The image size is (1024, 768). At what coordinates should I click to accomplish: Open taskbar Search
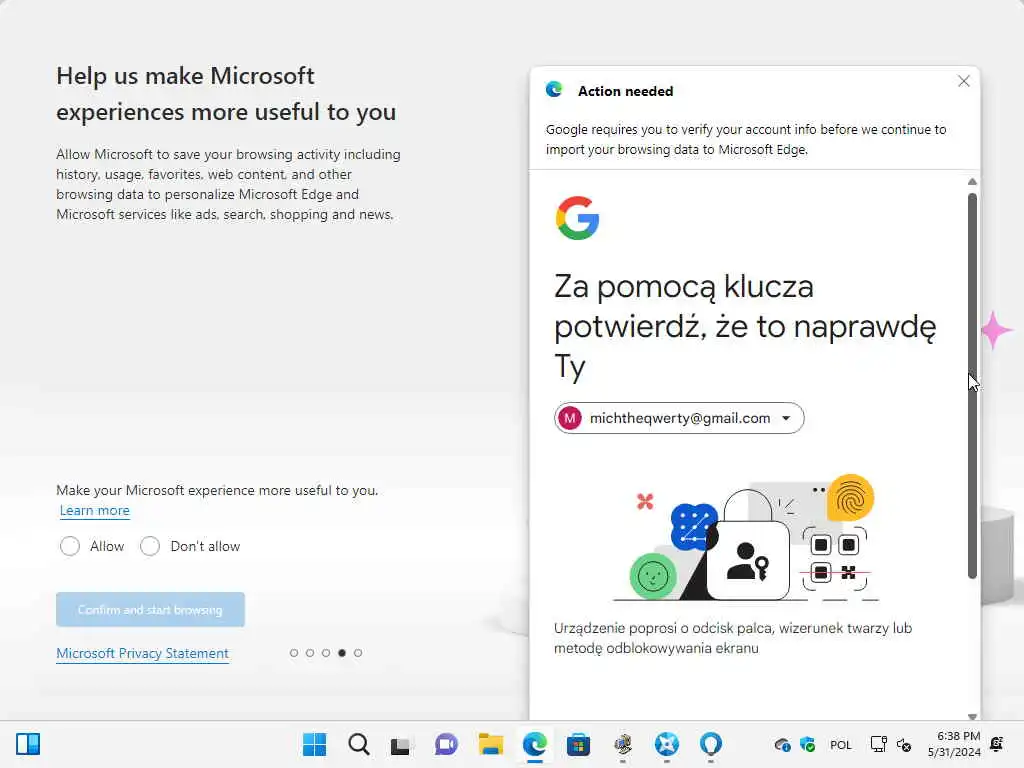[359, 744]
